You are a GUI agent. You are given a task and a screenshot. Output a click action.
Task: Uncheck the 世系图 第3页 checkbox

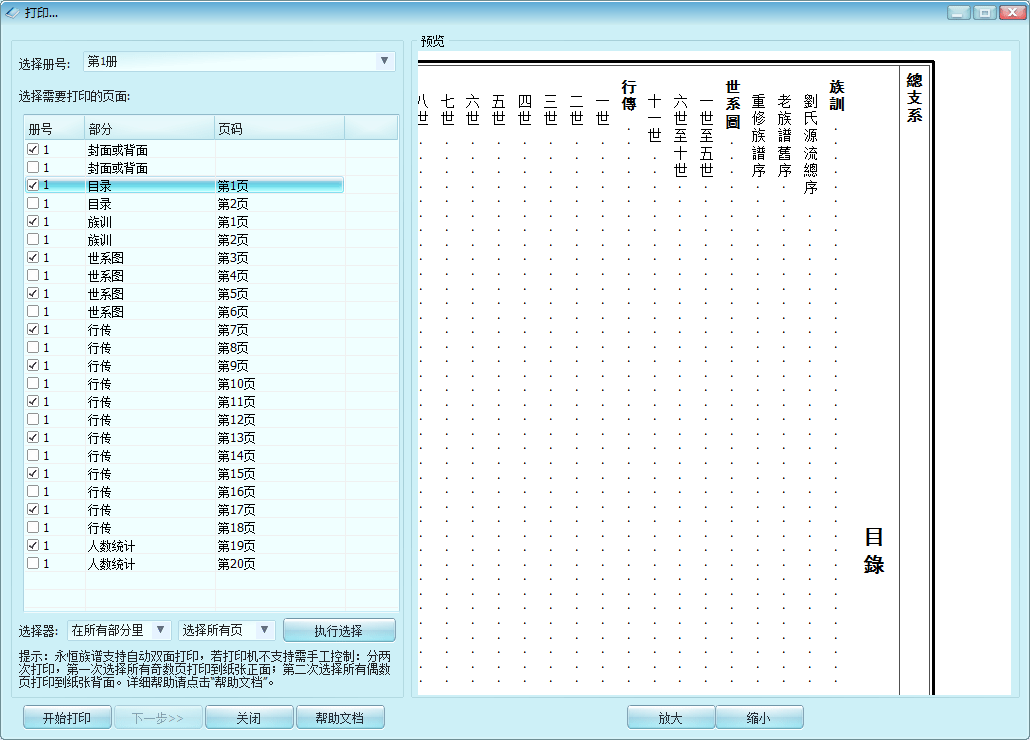[x=33, y=257]
